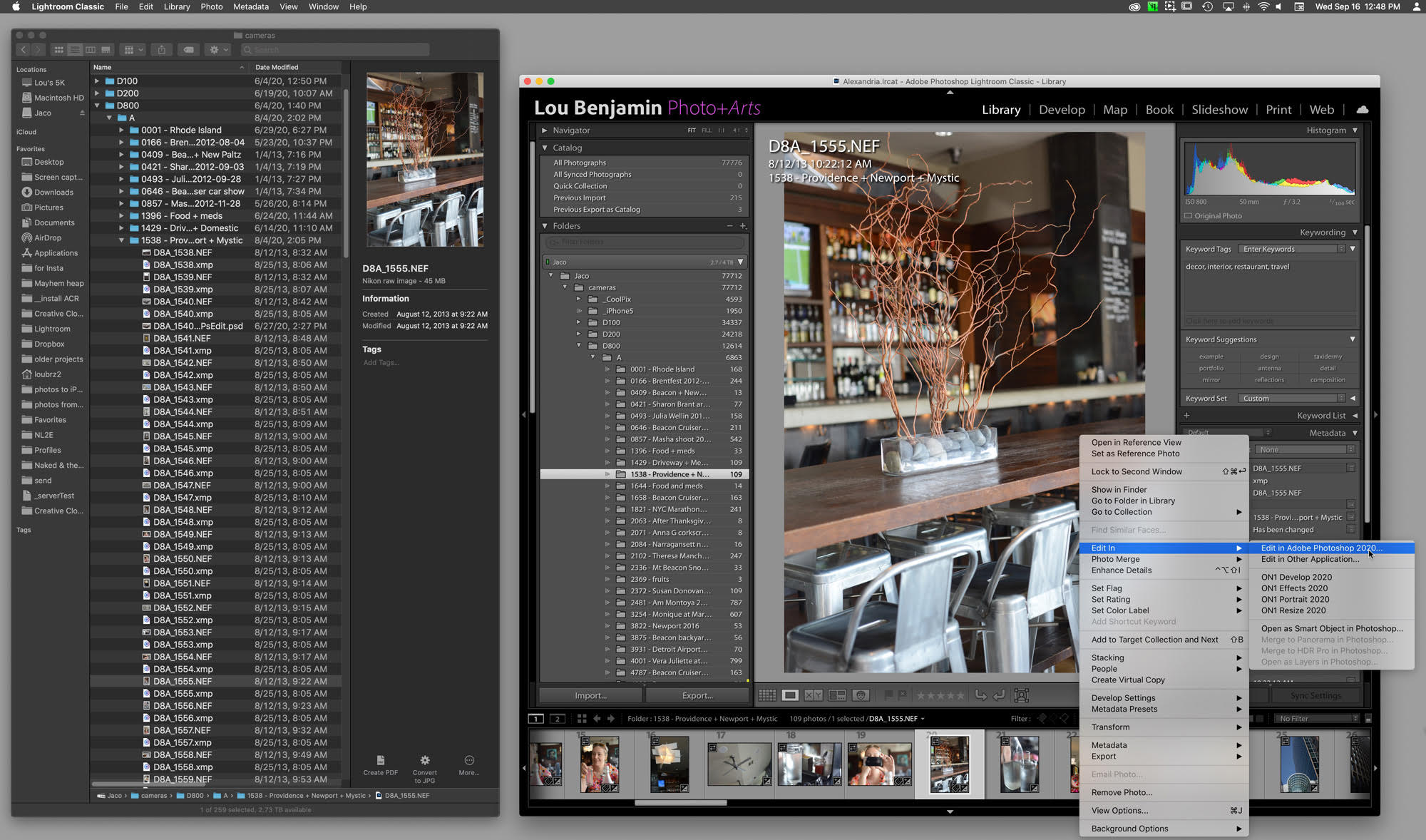Collapse the Catalog panel triangle
The height and width of the screenshot is (840, 1426).
point(545,148)
